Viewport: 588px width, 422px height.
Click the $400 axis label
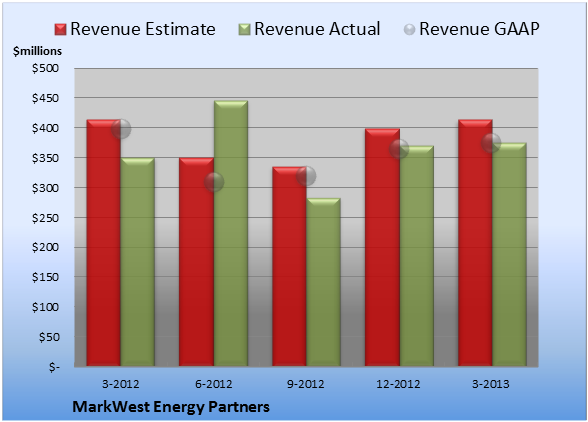pos(45,128)
